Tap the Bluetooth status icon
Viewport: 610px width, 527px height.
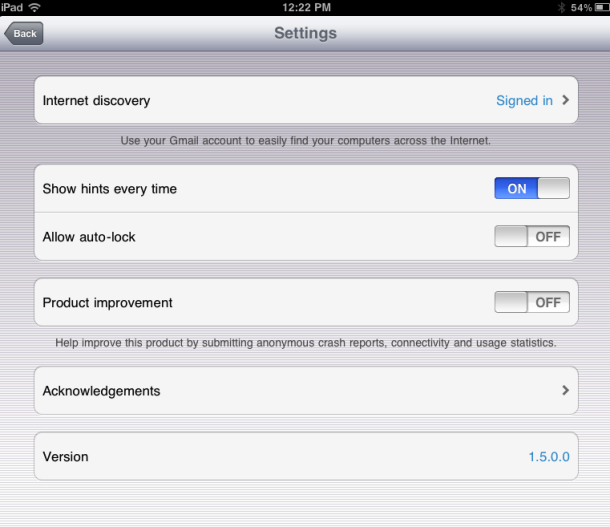tap(561, 7)
